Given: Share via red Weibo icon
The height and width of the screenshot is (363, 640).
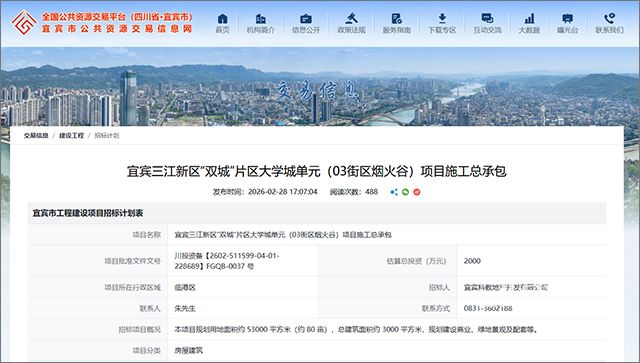Looking at the screenshot, I should pos(417,192).
